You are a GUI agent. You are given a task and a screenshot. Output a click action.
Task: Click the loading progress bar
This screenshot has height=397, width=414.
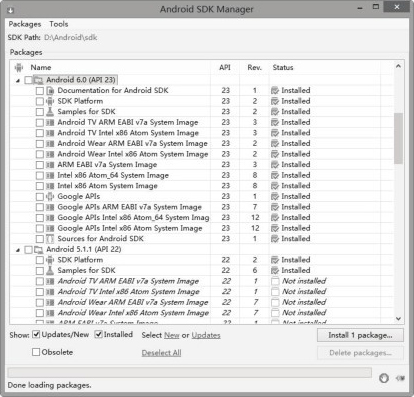[190, 373]
